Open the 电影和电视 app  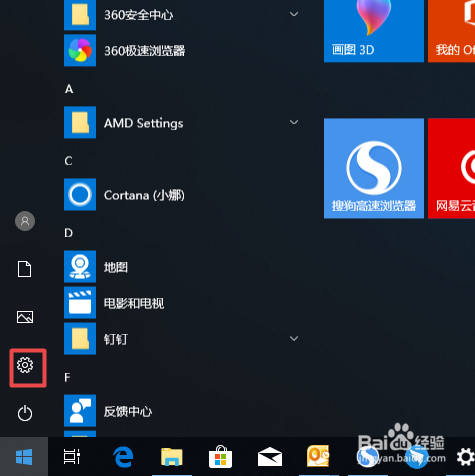[x=114, y=303]
